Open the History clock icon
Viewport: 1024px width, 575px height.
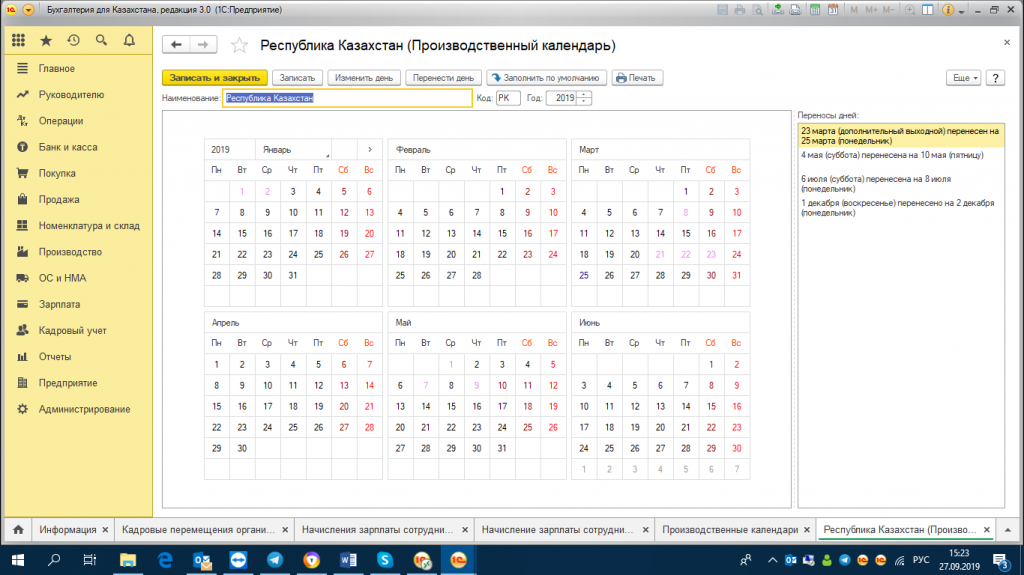73,41
